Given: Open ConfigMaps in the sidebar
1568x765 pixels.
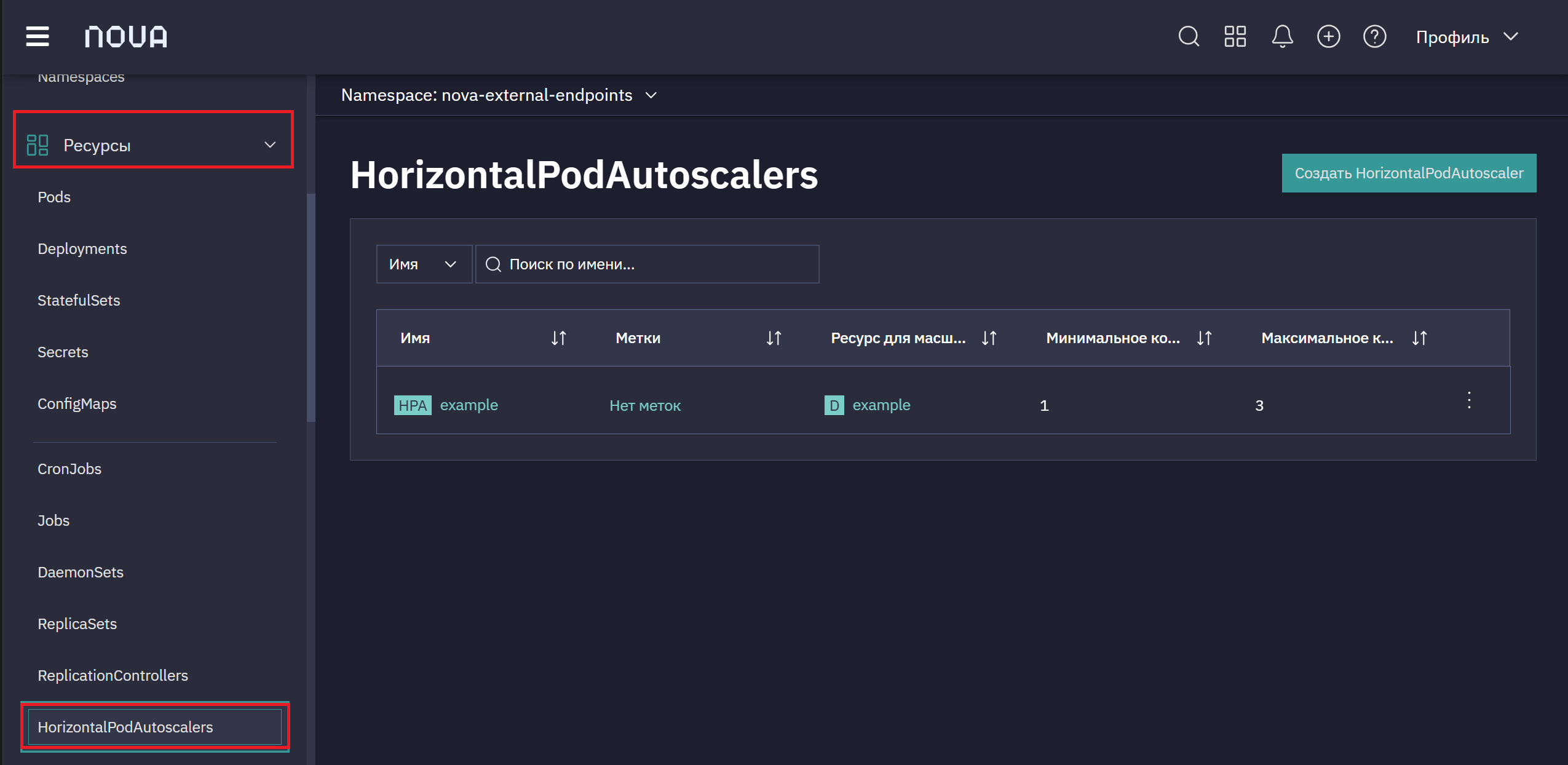Looking at the screenshot, I should coord(77,403).
